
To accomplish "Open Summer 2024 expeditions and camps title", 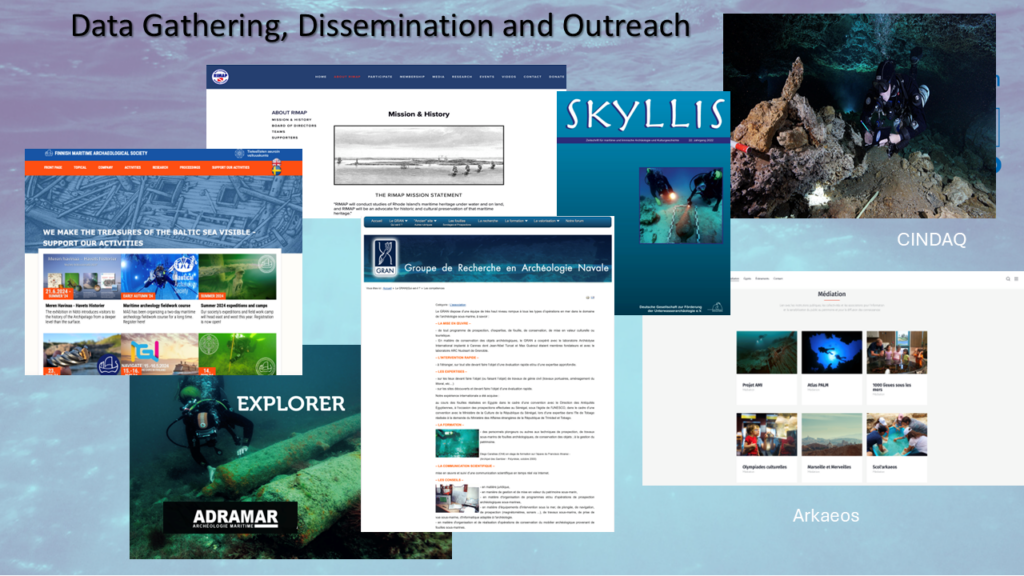I will [234, 306].
